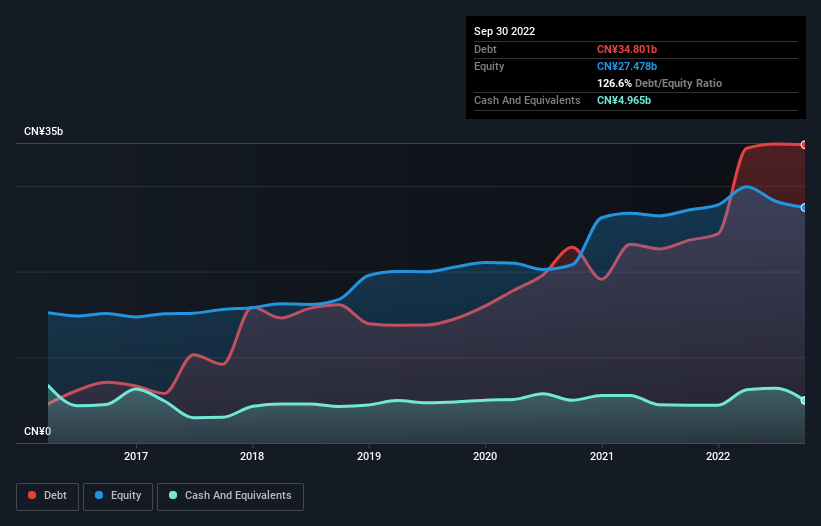Select the 2018 x-axis label
This screenshot has height=526, width=821.
coord(252,456)
